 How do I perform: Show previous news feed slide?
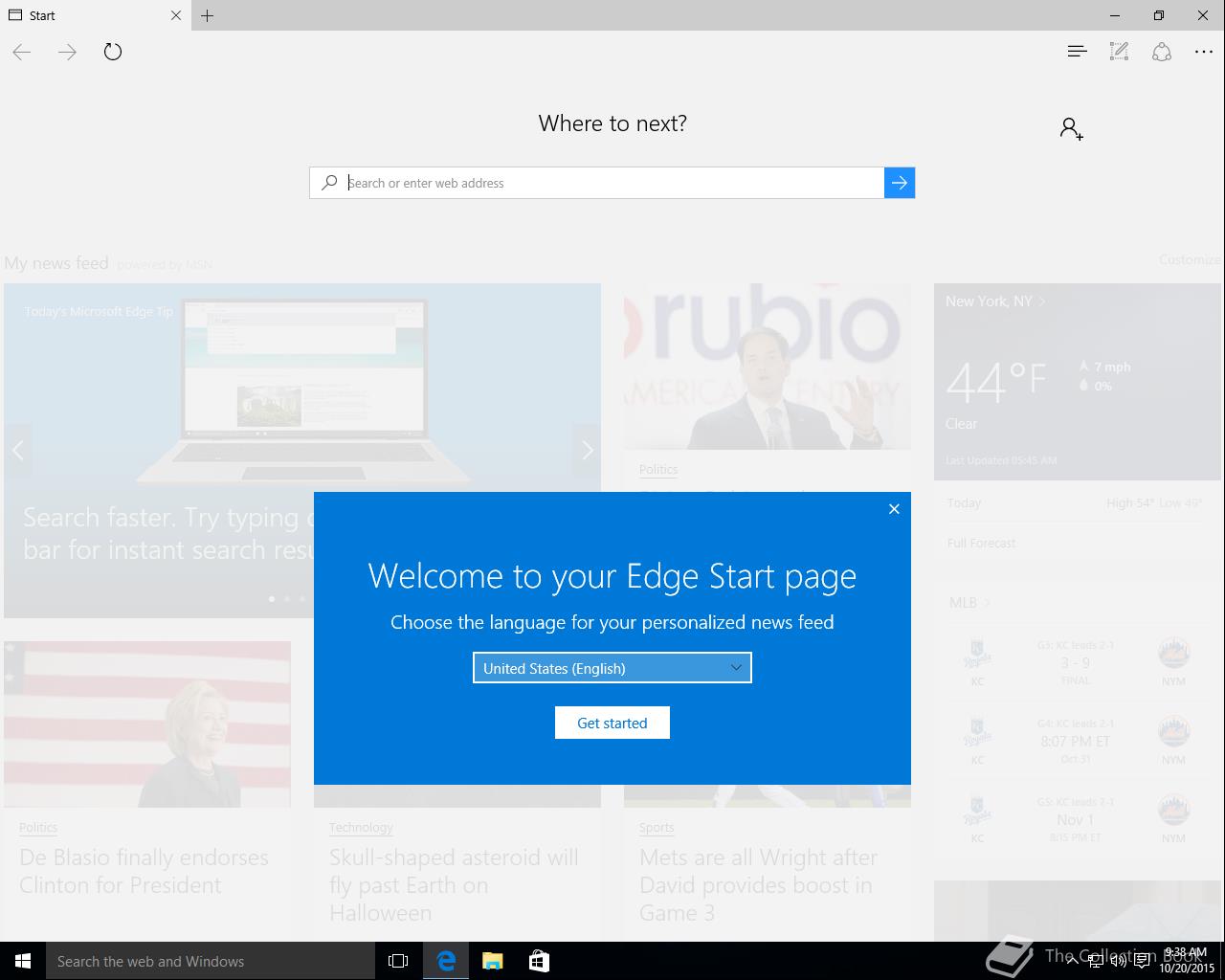coord(17,450)
